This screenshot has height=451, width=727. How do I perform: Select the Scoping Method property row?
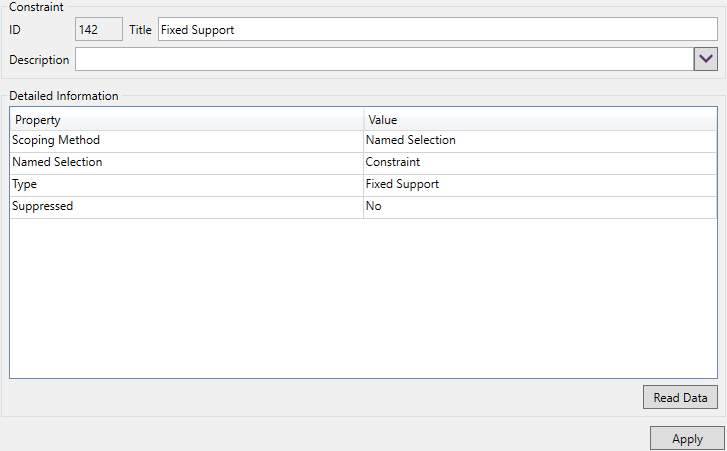point(187,141)
